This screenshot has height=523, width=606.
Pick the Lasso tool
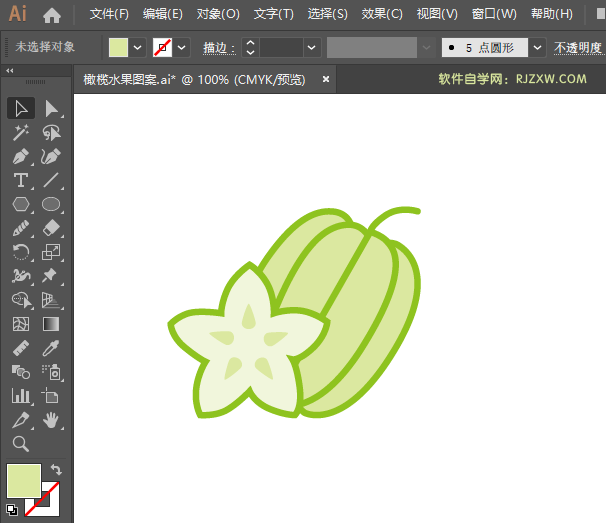[51, 132]
